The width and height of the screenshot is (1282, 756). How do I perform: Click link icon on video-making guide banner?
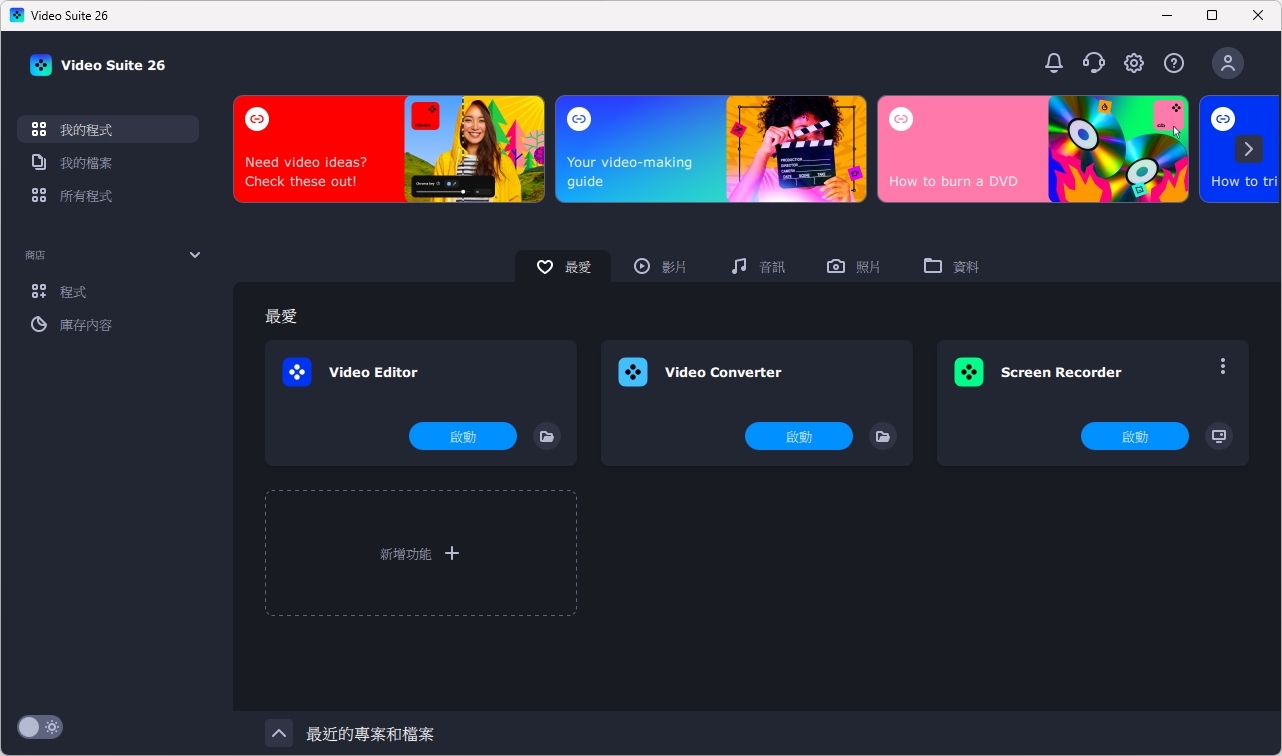(x=579, y=119)
